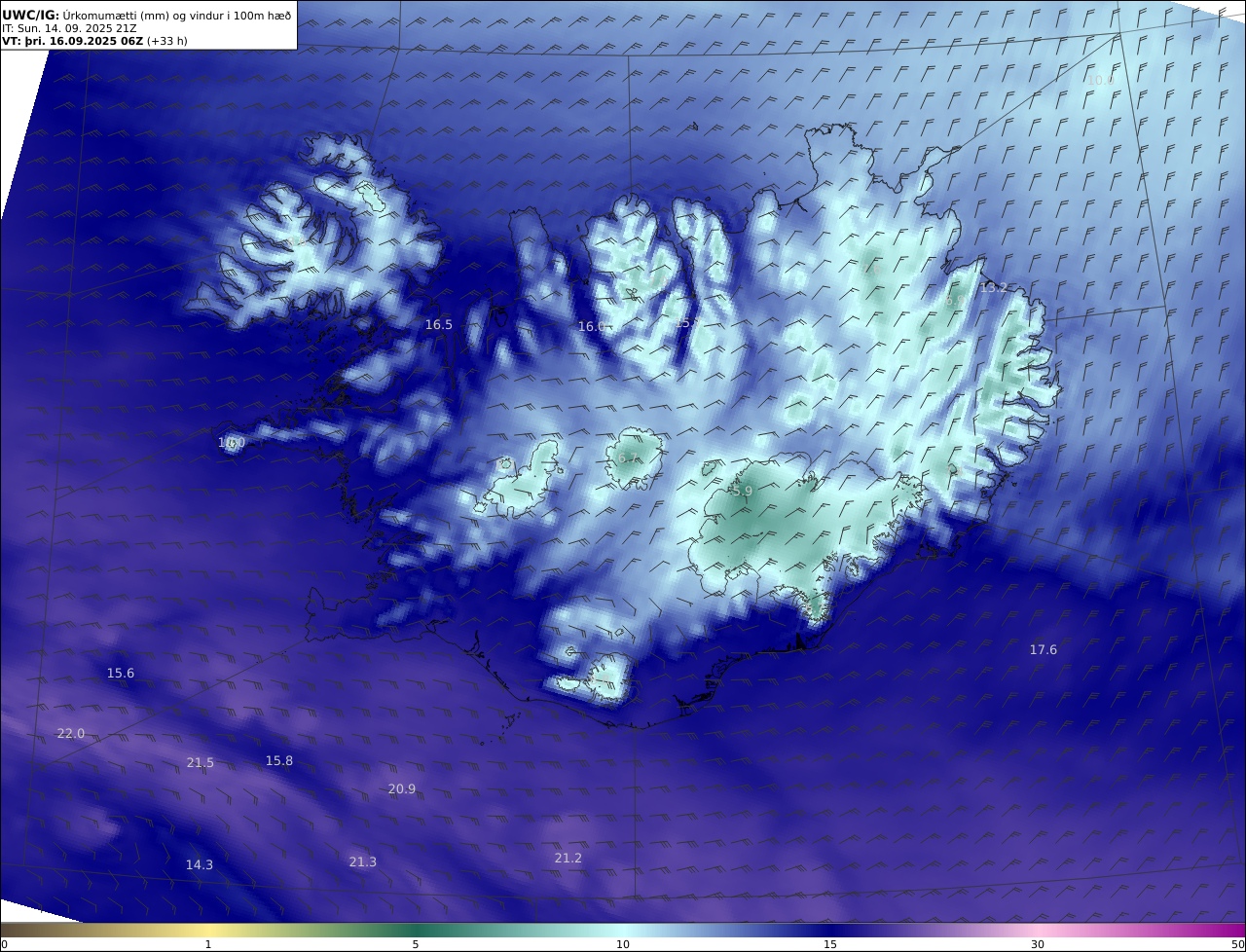
Task: Click the 20.9 value label
Action: pos(402,789)
